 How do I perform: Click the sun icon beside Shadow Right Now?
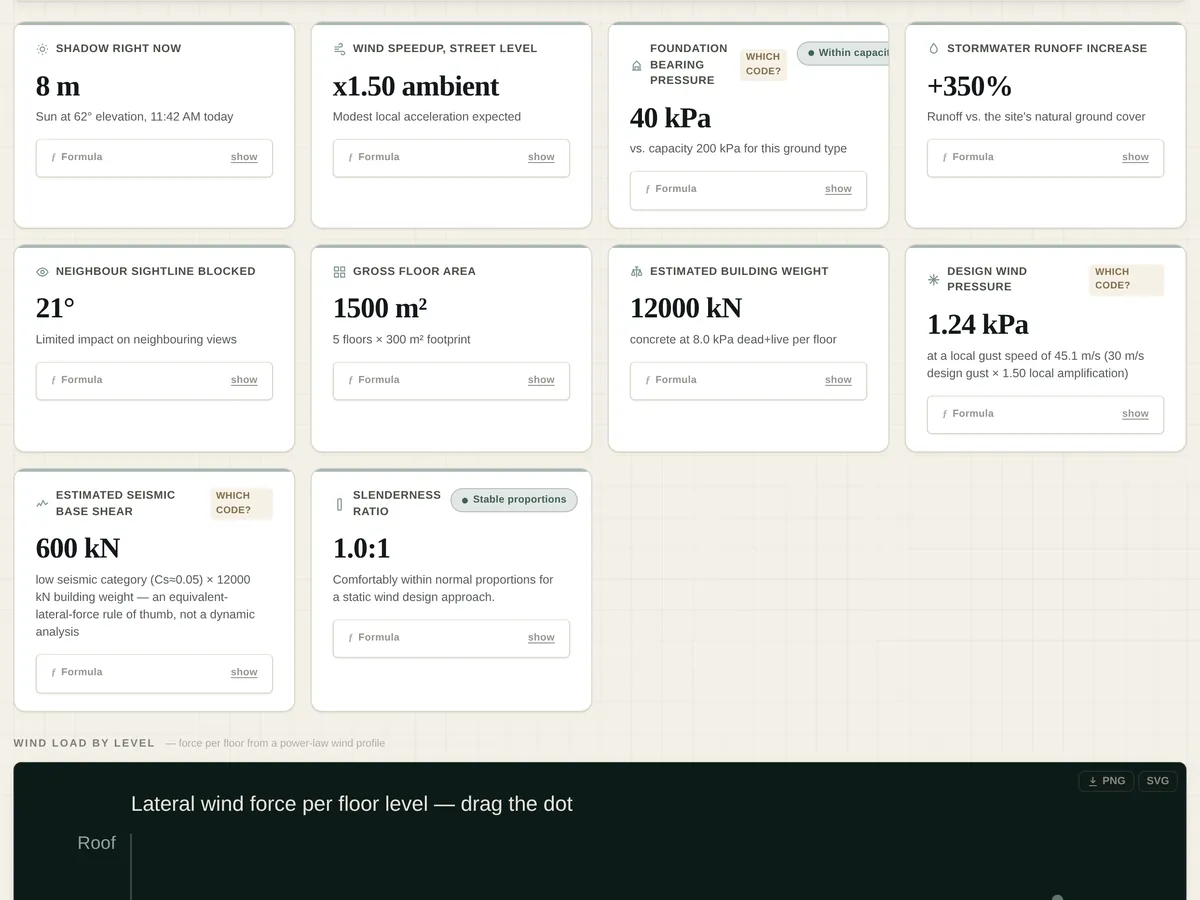click(x=42, y=49)
